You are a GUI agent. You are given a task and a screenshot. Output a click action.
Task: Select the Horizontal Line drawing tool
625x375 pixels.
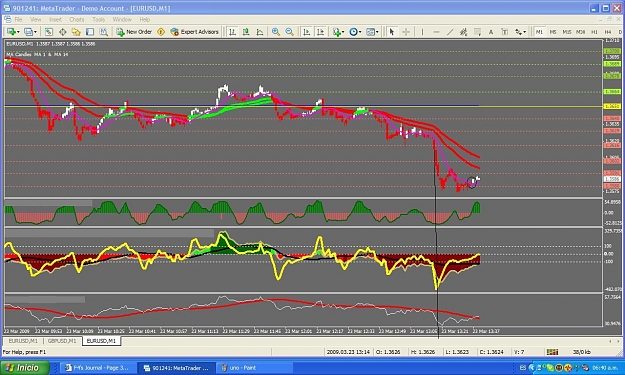(436, 31)
